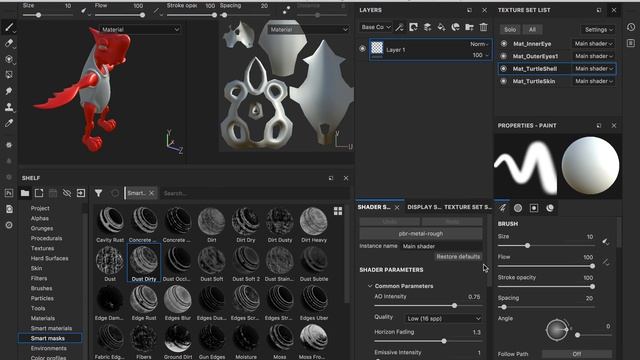Image resolution: width=640 pixels, height=360 pixels.
Task: Toggle flow pen pressure icon in Brush properties
Action: 605,262
